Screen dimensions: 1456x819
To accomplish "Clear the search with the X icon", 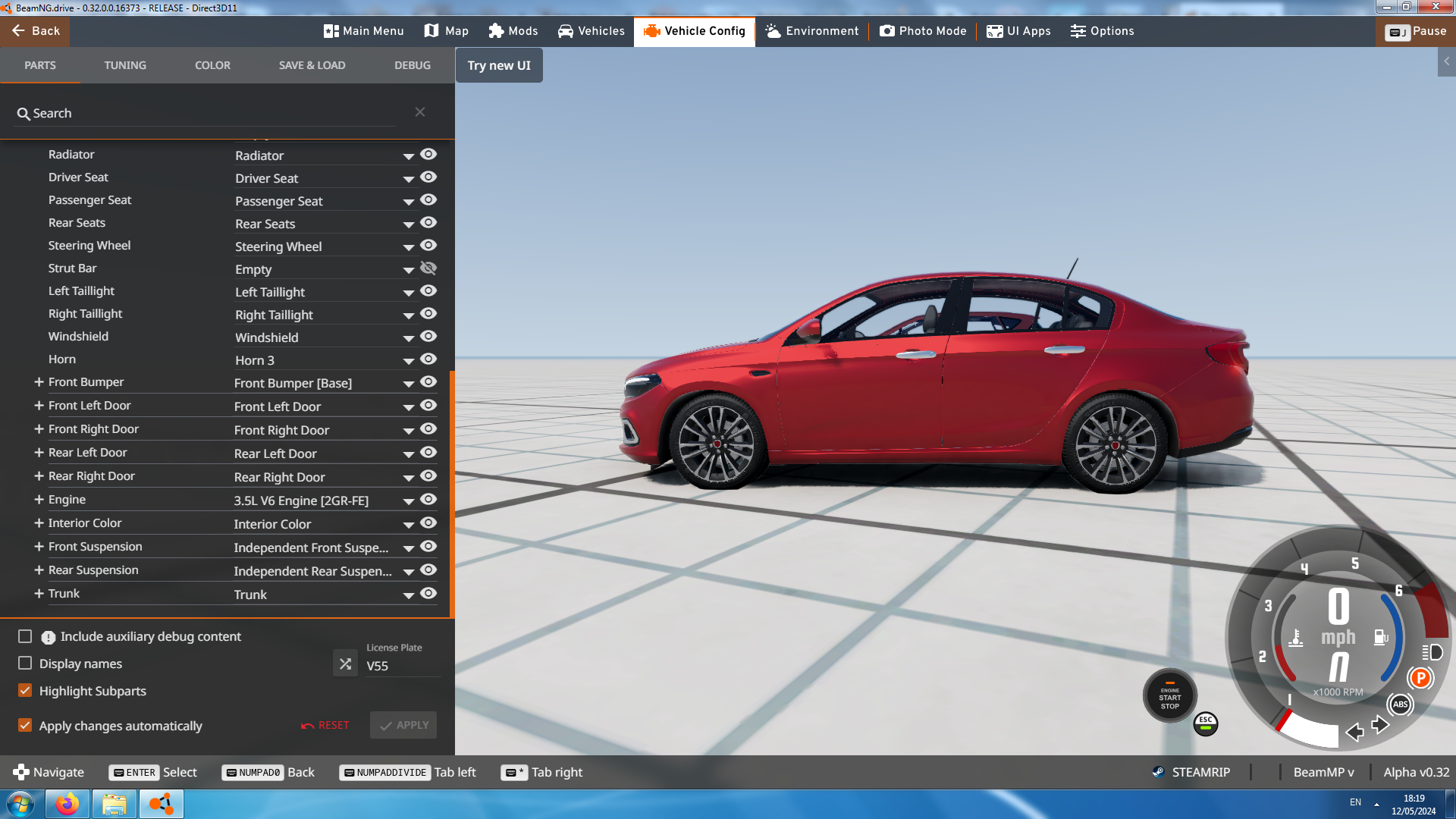I will point(420,112).
